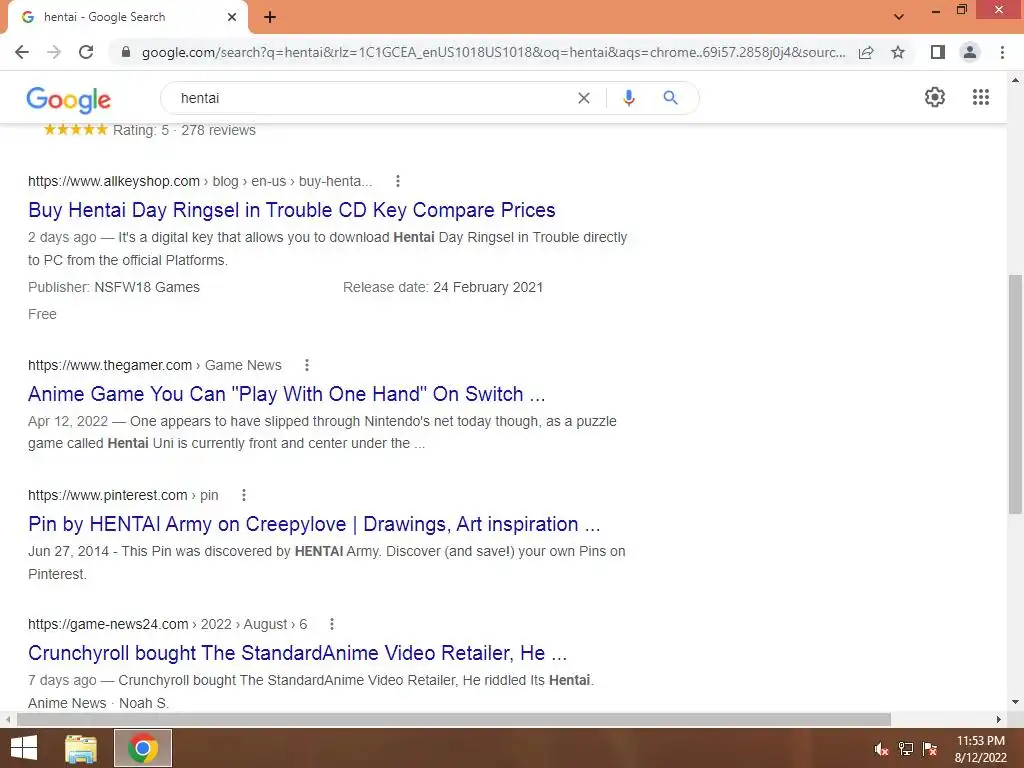Click the browser back arrow

(x=22, y=52)
